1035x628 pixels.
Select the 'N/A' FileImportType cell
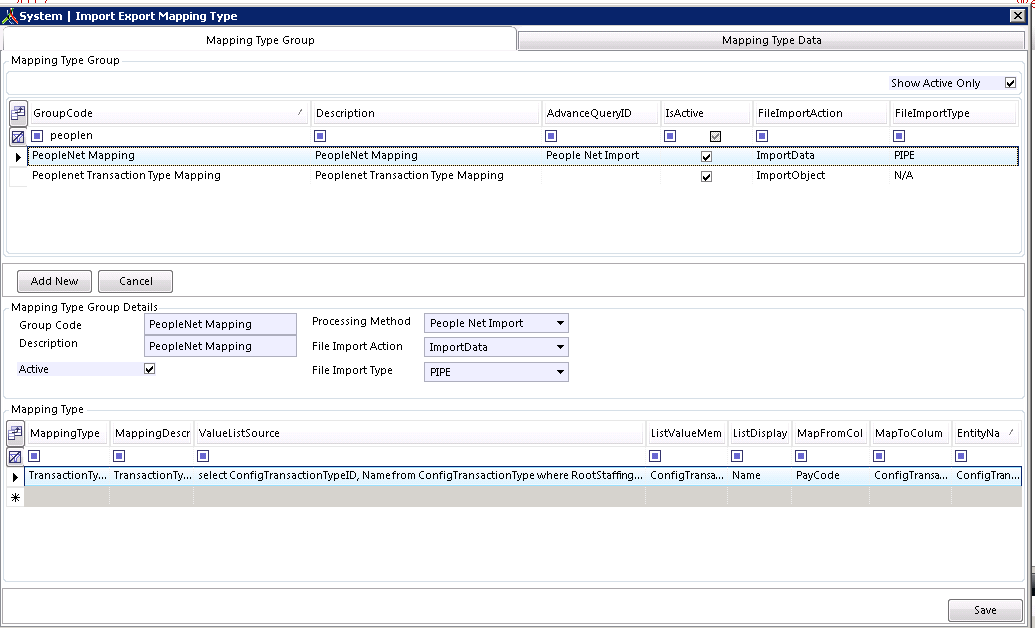click(954, 176)
